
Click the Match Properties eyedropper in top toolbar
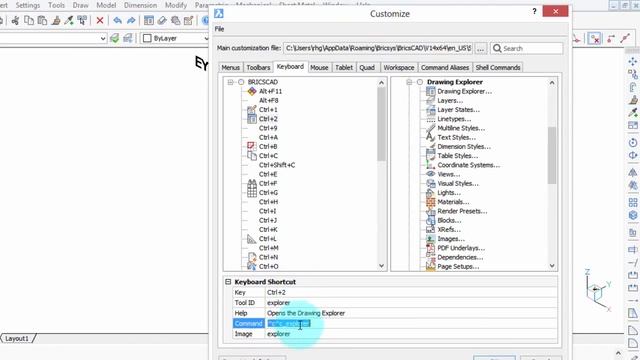(x=69, y=20)
